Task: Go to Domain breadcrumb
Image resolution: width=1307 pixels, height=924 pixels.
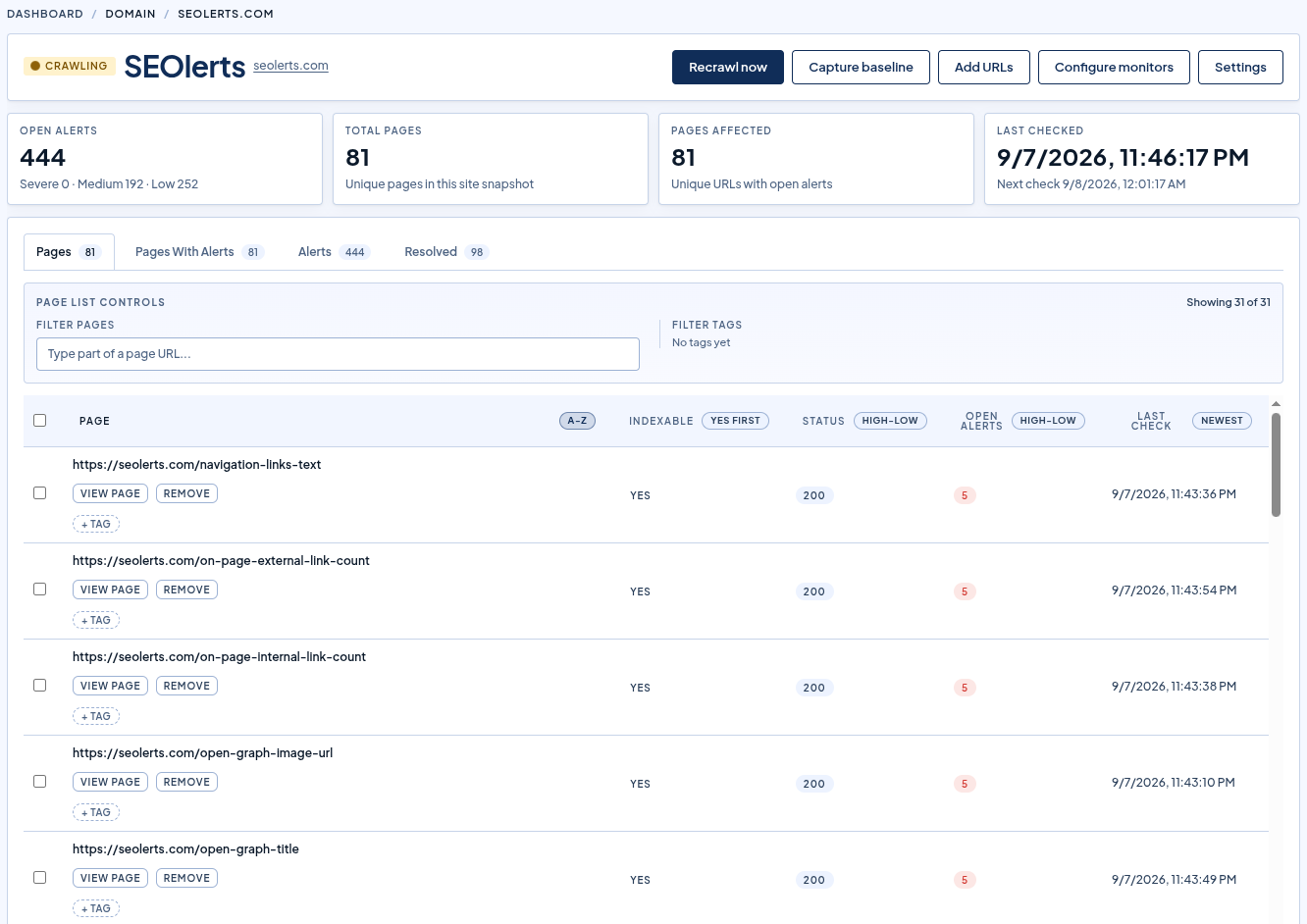Action: [x=131, y=14]
